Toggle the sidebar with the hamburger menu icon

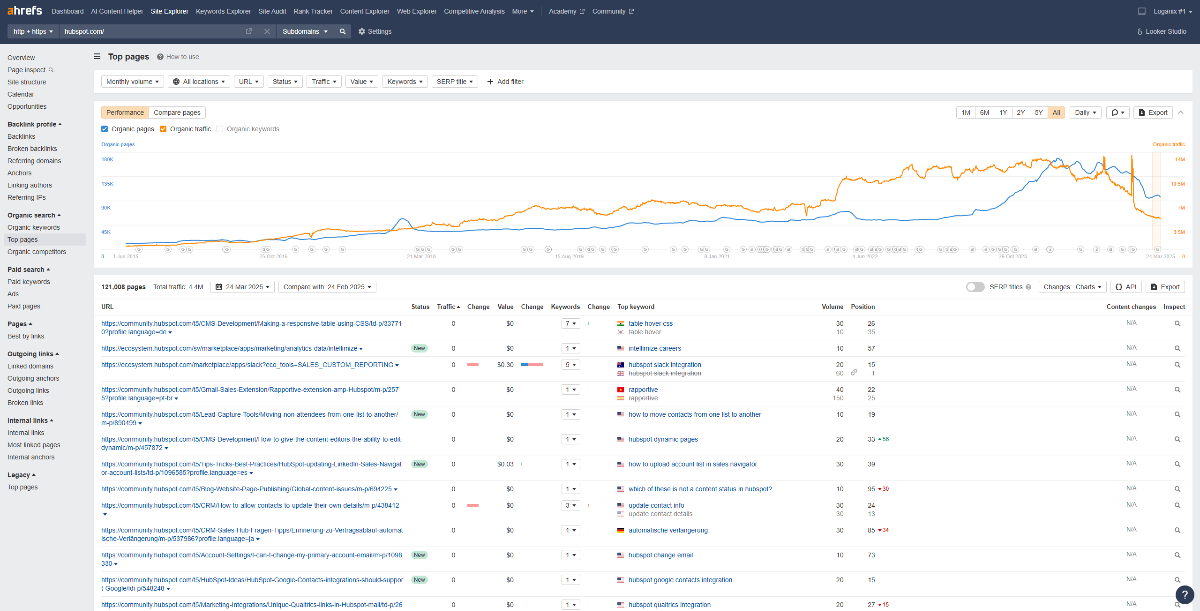coord(97,58)
